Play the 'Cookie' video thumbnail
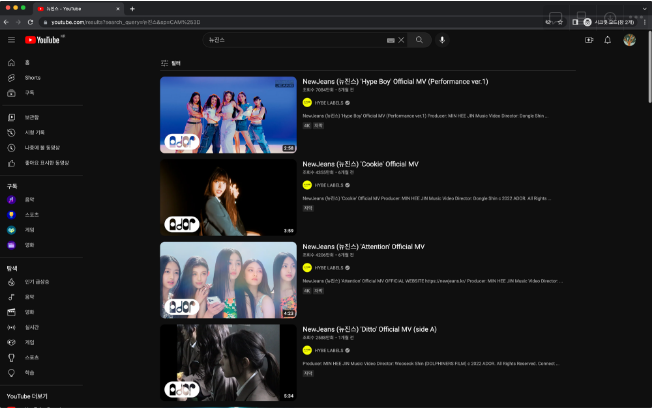652x409 pixels. coord(228,197)
